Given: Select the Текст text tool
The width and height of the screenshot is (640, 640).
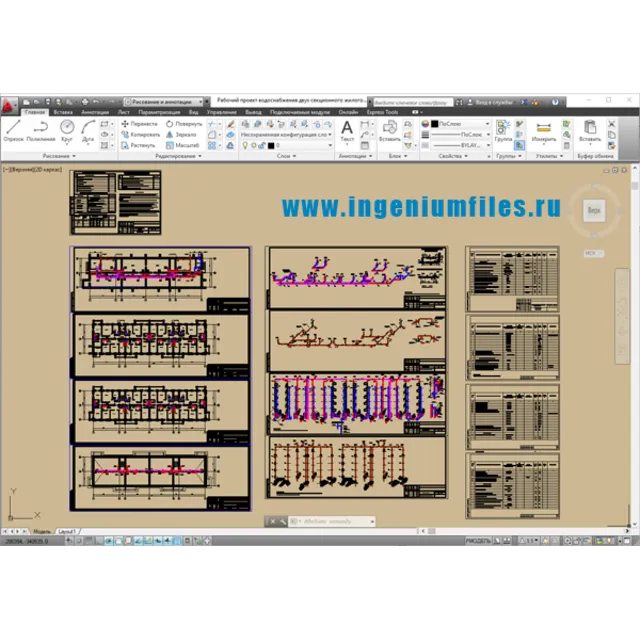Looking at the screenshot, I should (347, 131).
